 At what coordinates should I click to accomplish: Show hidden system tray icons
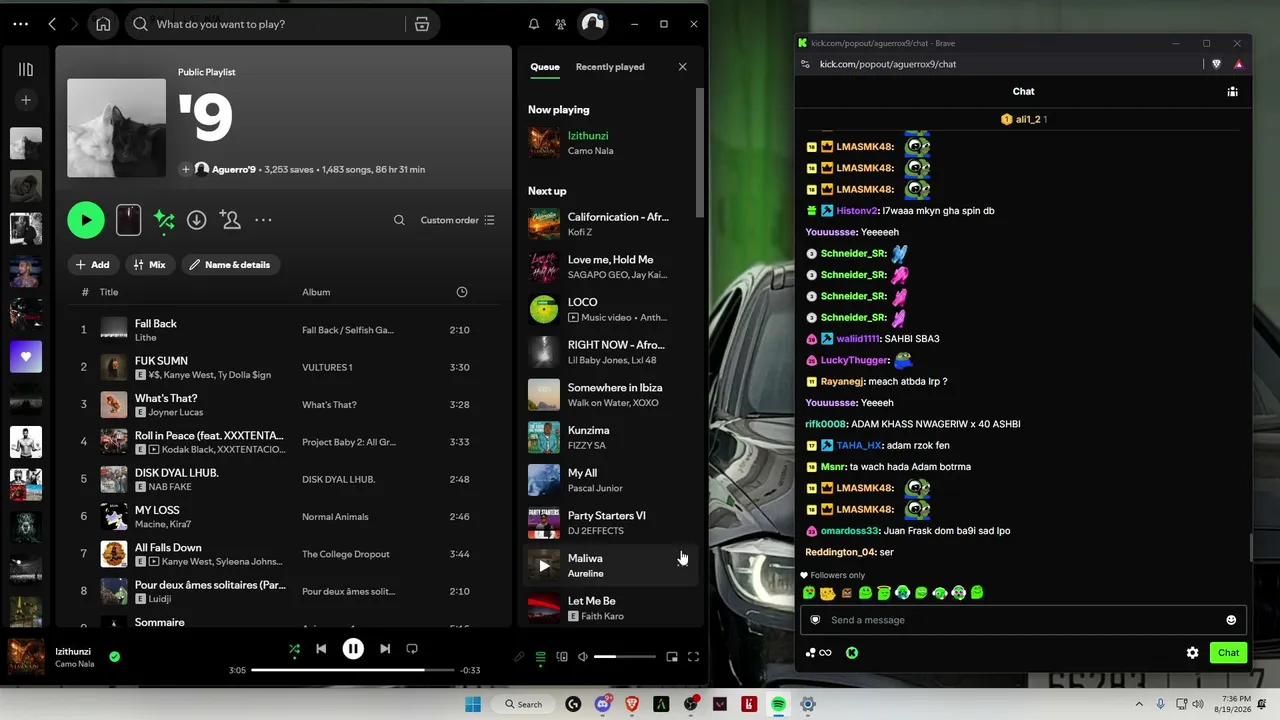[1141, 704]
